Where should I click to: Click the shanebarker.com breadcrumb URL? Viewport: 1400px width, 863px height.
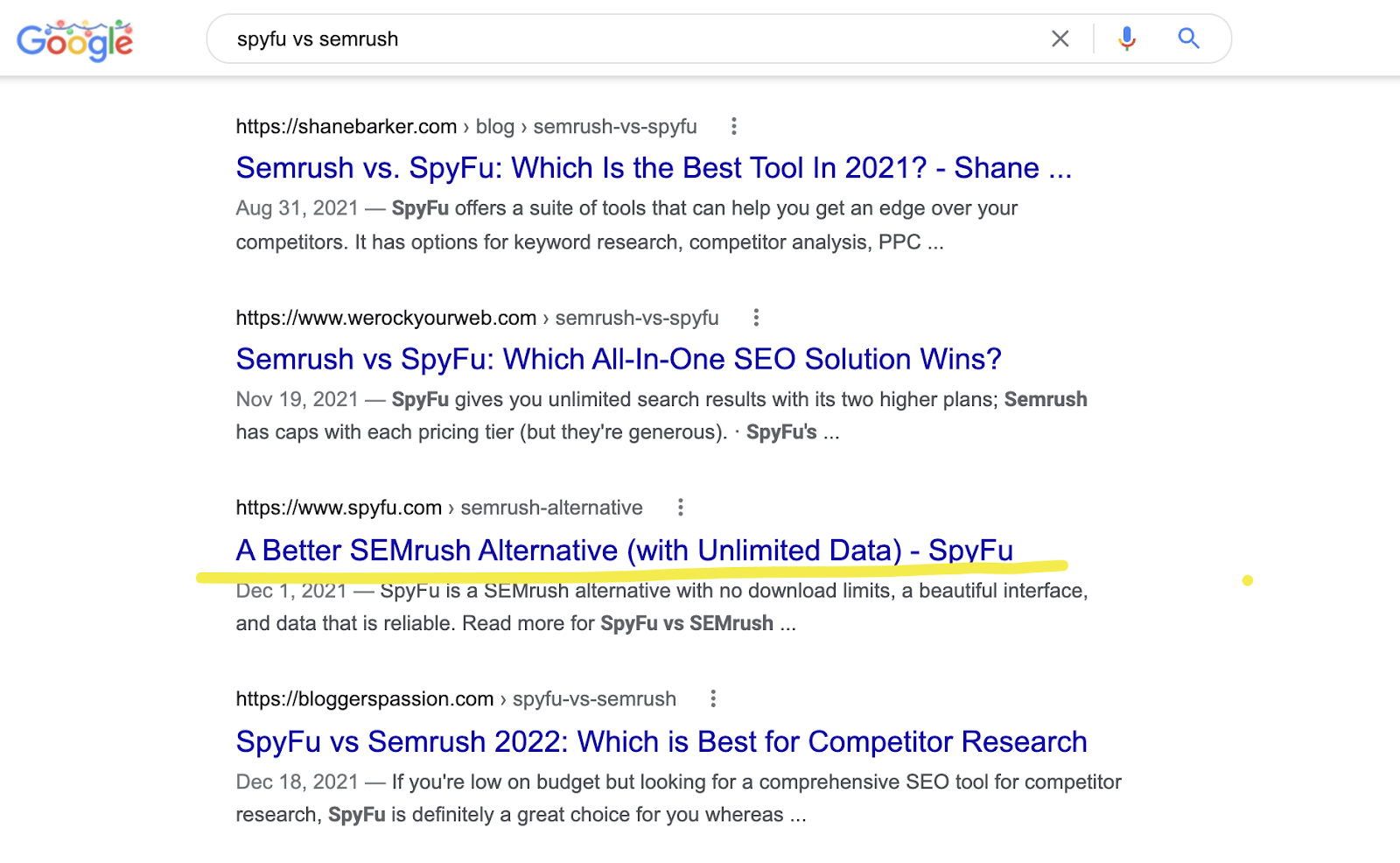tap(346, 127)
